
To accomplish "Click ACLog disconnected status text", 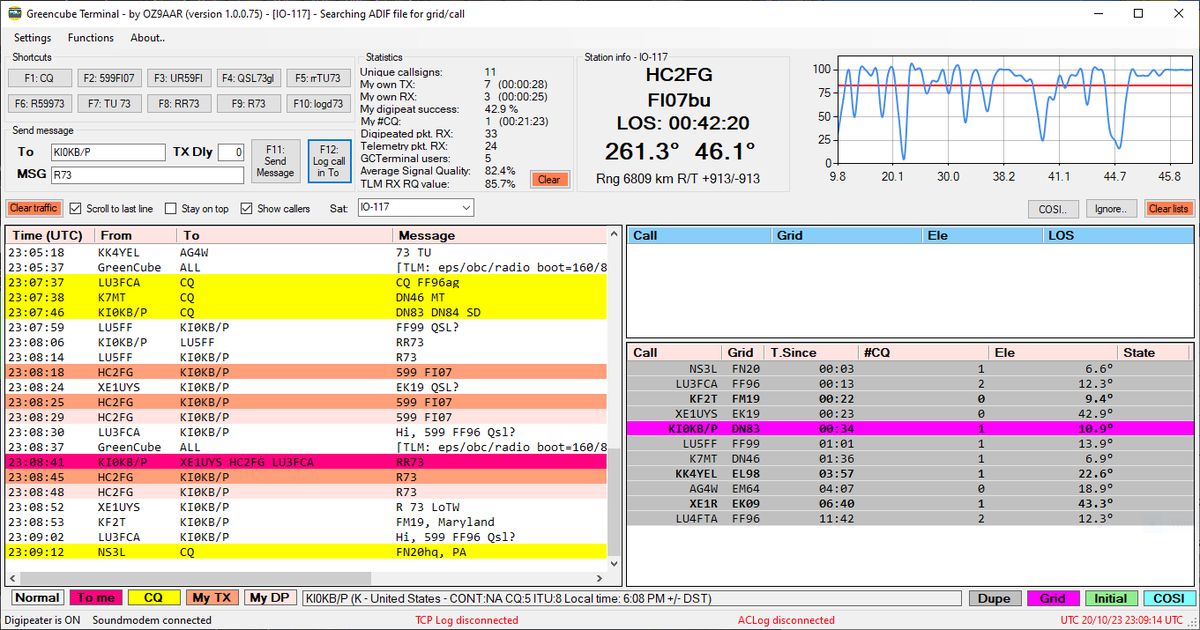I will [x=785, y=620].
